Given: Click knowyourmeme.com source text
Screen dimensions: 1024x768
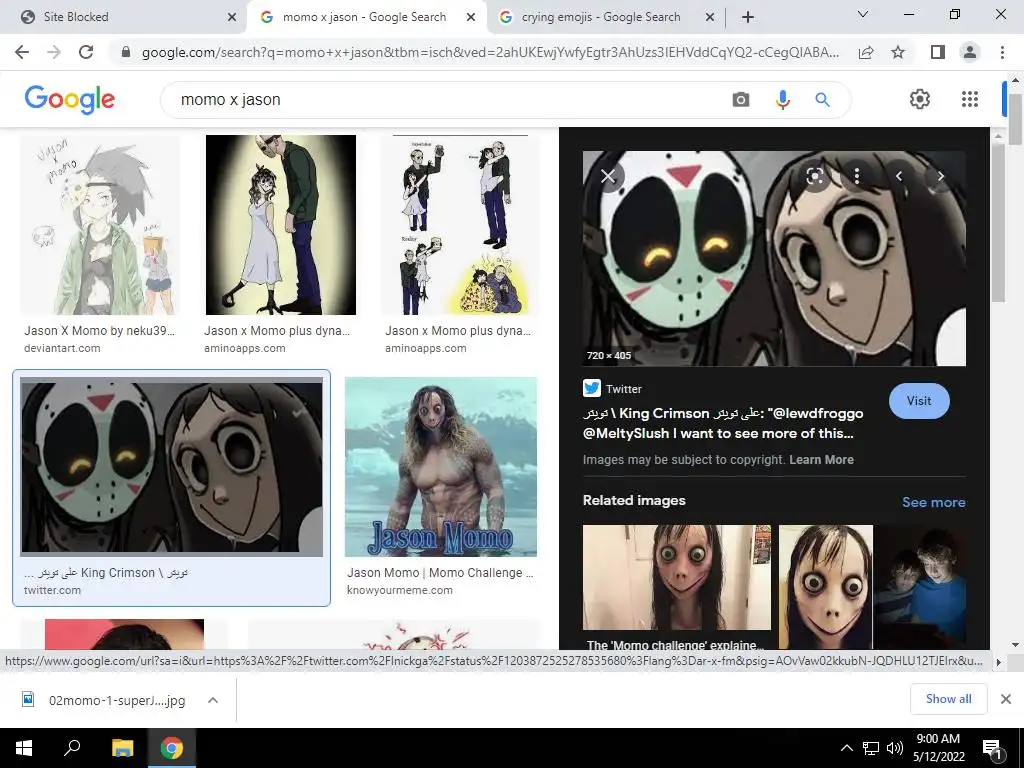Looking at the screenshot, I should (x=400, y=590).
